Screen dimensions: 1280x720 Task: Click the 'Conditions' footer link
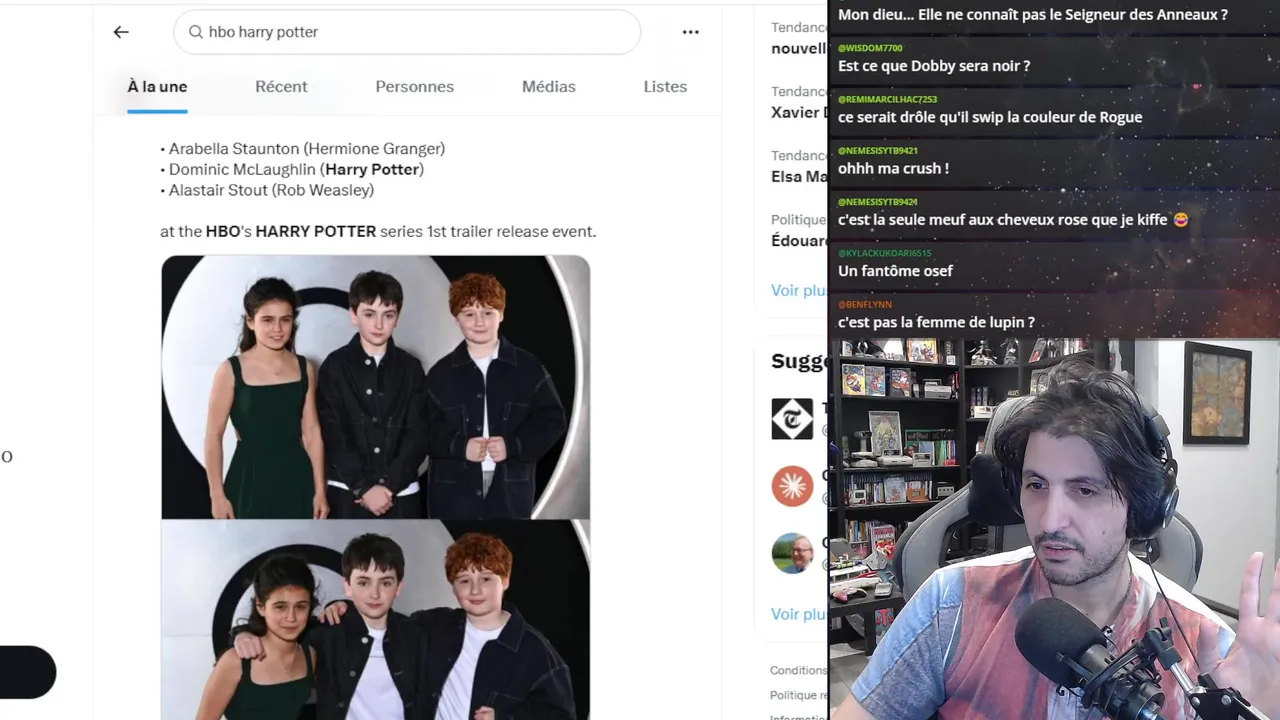pos(798,670)
